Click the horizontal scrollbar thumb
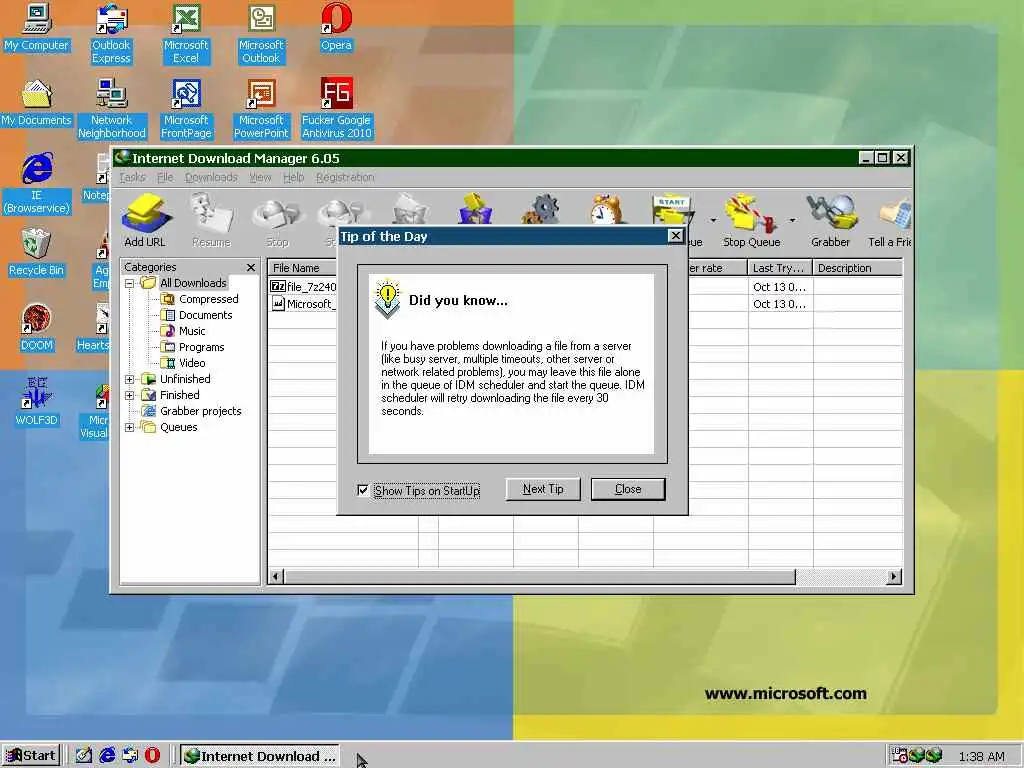 tap(539, 577)
